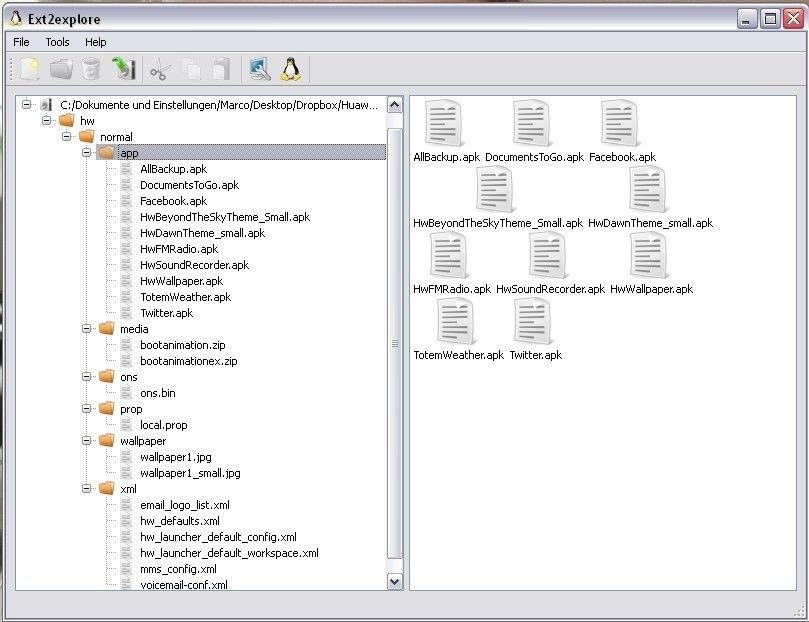Select email_logo_list.xml in the tree
The width and height of the screenshot is (809, 622).
click(x=185, y=505)
